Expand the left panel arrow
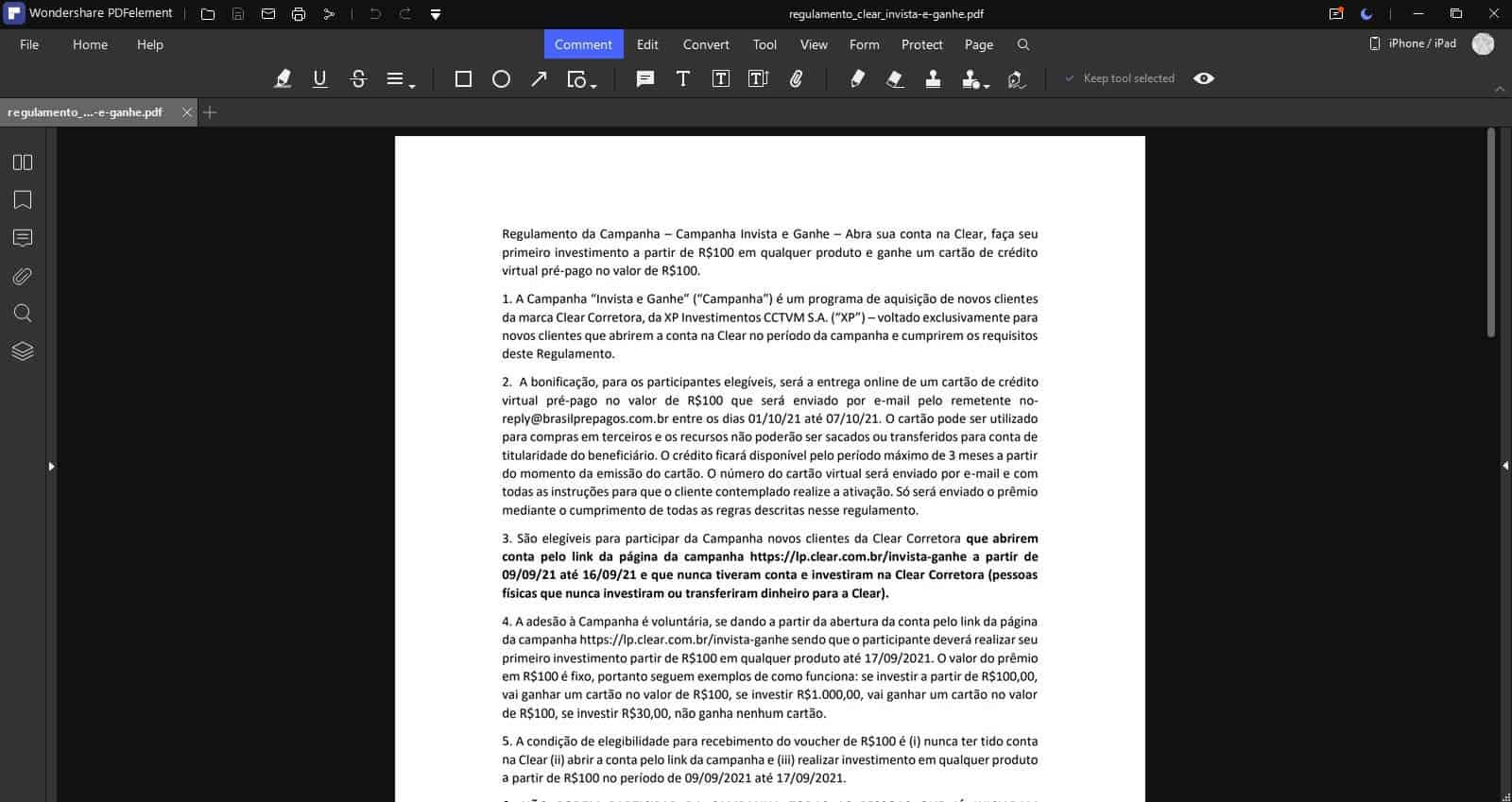 click(x=51, y=466)
